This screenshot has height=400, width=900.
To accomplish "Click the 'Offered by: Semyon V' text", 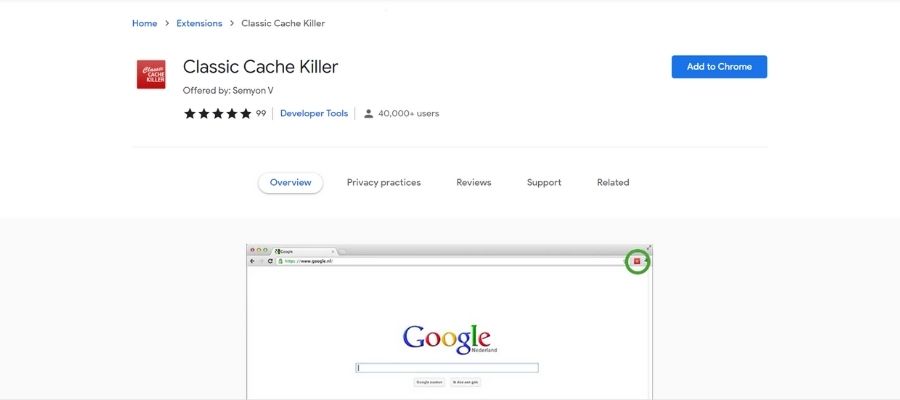I will (x=228, y=91).
